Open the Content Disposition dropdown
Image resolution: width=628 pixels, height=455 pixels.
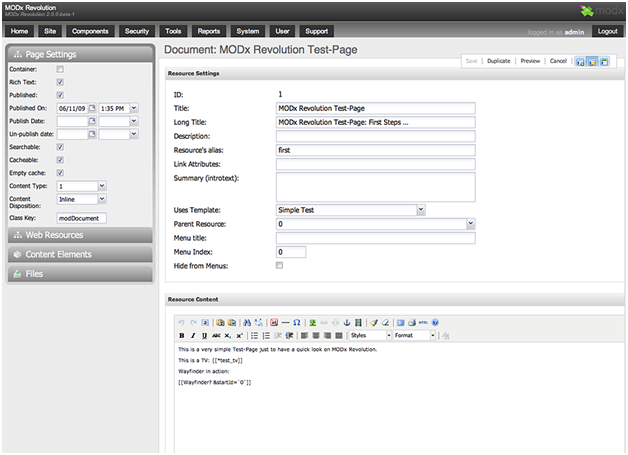(x=101, y=199)
